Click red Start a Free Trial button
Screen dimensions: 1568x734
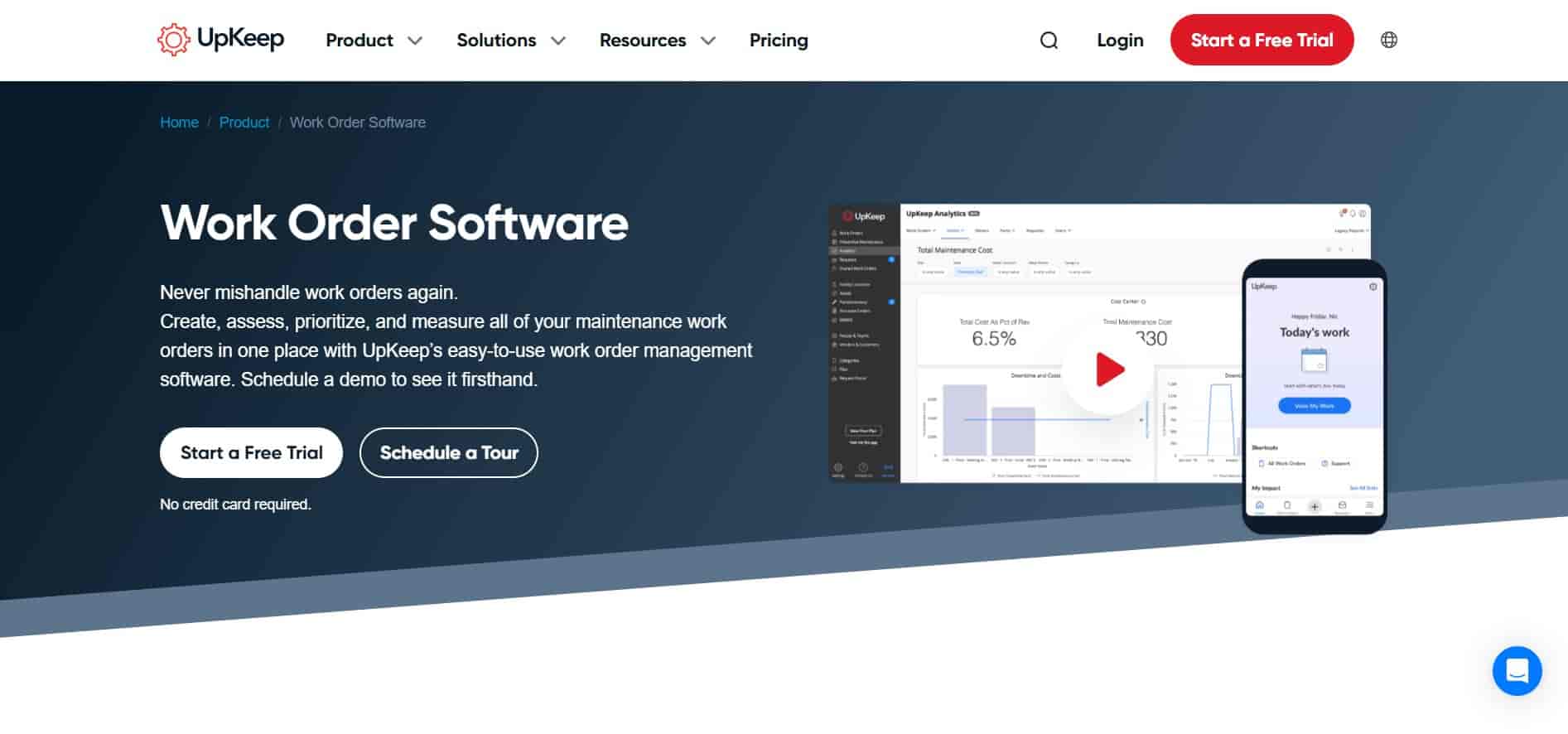[1262, 40]
